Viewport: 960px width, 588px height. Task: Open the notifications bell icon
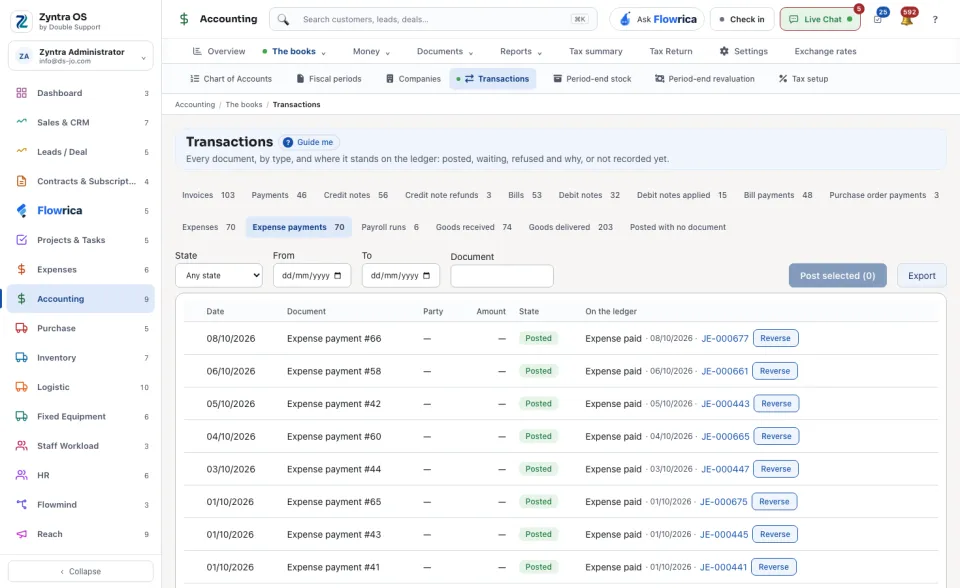[x=907, y=19]
